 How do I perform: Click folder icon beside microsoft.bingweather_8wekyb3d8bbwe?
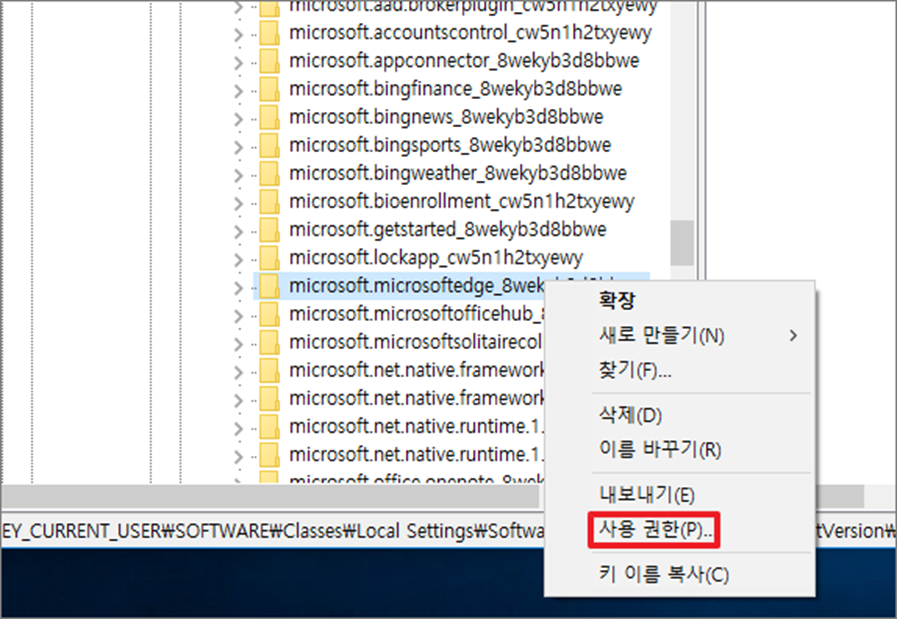tap(269, 173)
